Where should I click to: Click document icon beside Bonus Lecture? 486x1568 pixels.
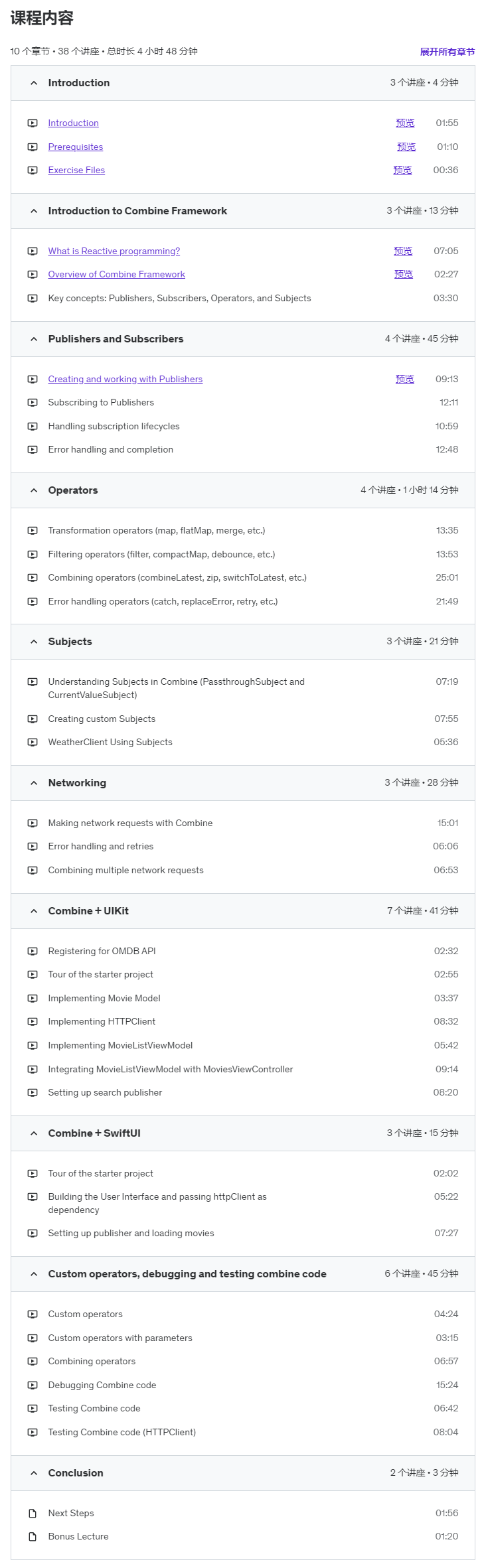click(33, 1537)
